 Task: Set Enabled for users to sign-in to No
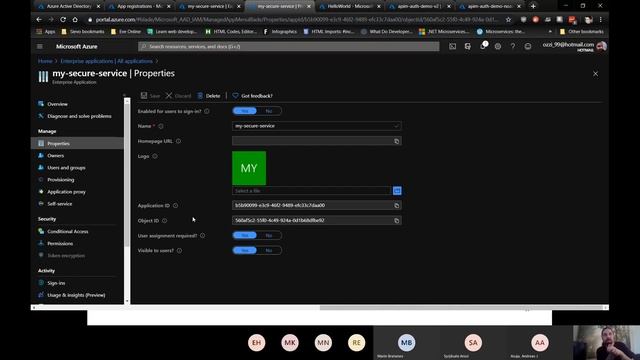(269, 111)
